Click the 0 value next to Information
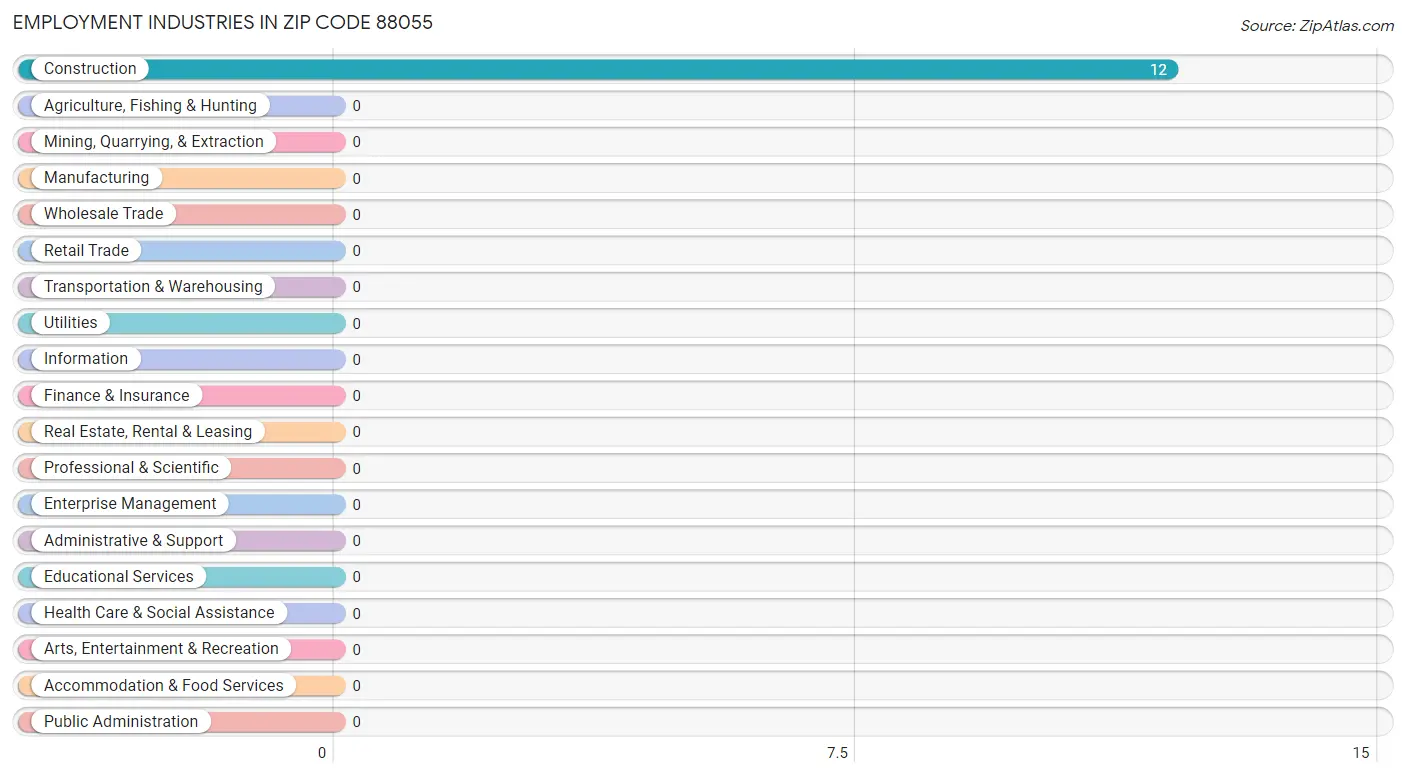The height and width of the screenshot is (776, 1406). 356,360
